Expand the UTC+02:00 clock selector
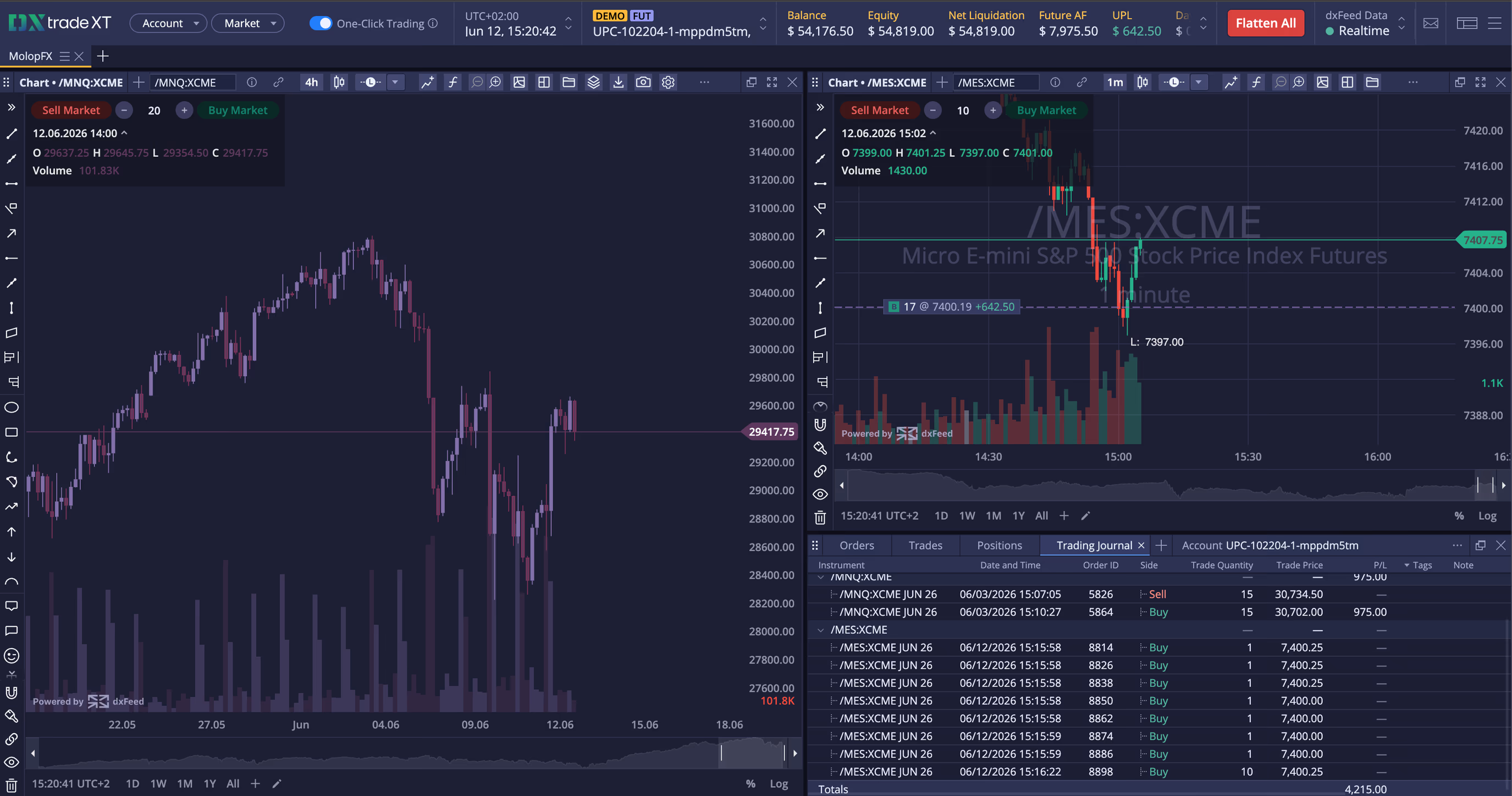Screen dimensions: 1512x796 (x=567, y=24)
